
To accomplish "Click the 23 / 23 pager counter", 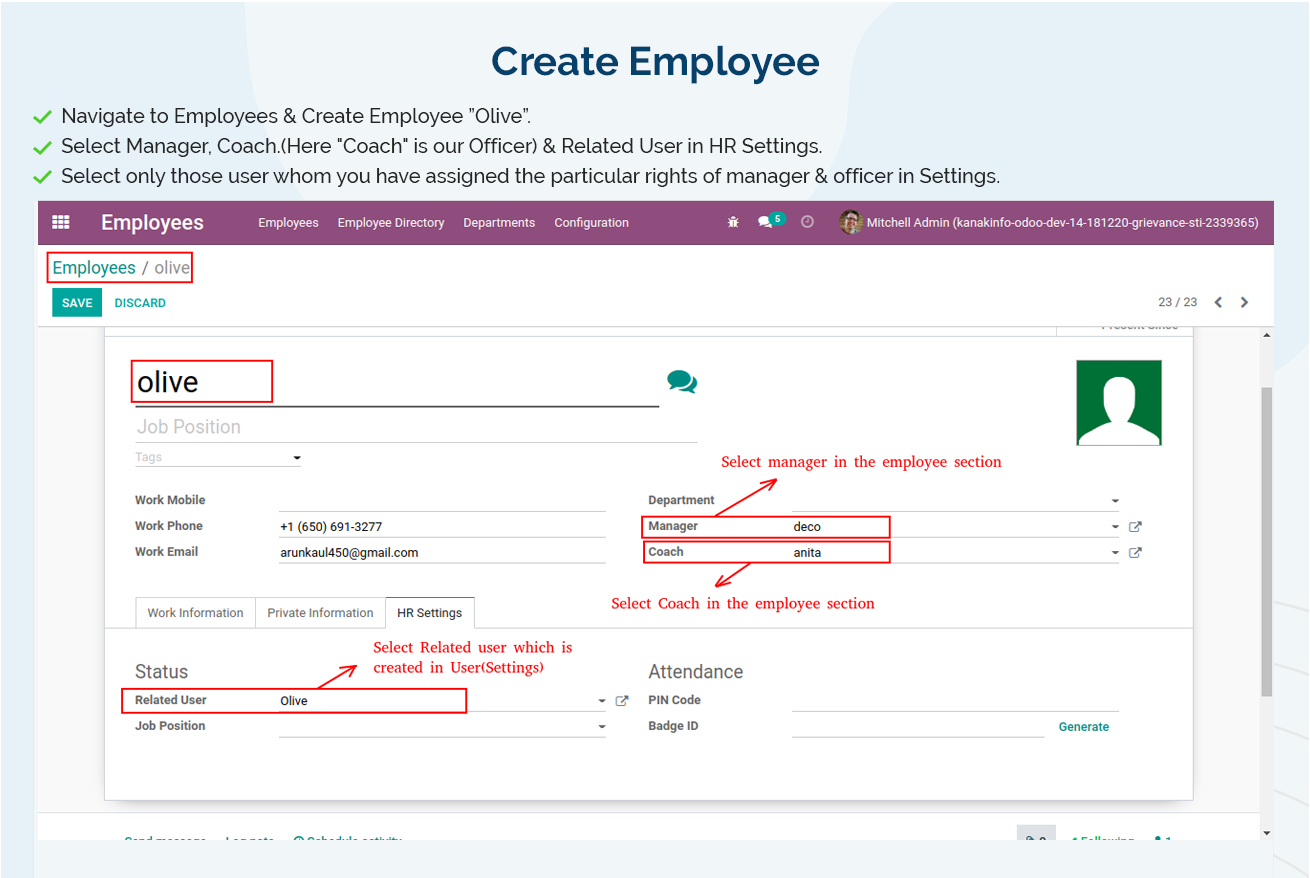I will click(1177, 302).
